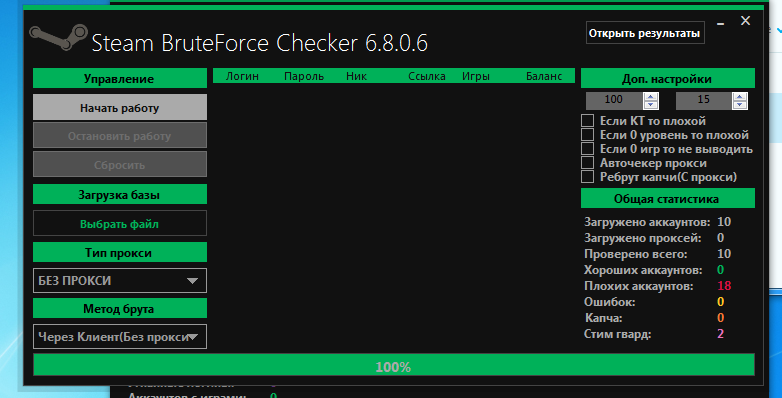The height and width of the screenshot is (398, 782).
Task: Select the Игры column header
Action: (475, 76)
